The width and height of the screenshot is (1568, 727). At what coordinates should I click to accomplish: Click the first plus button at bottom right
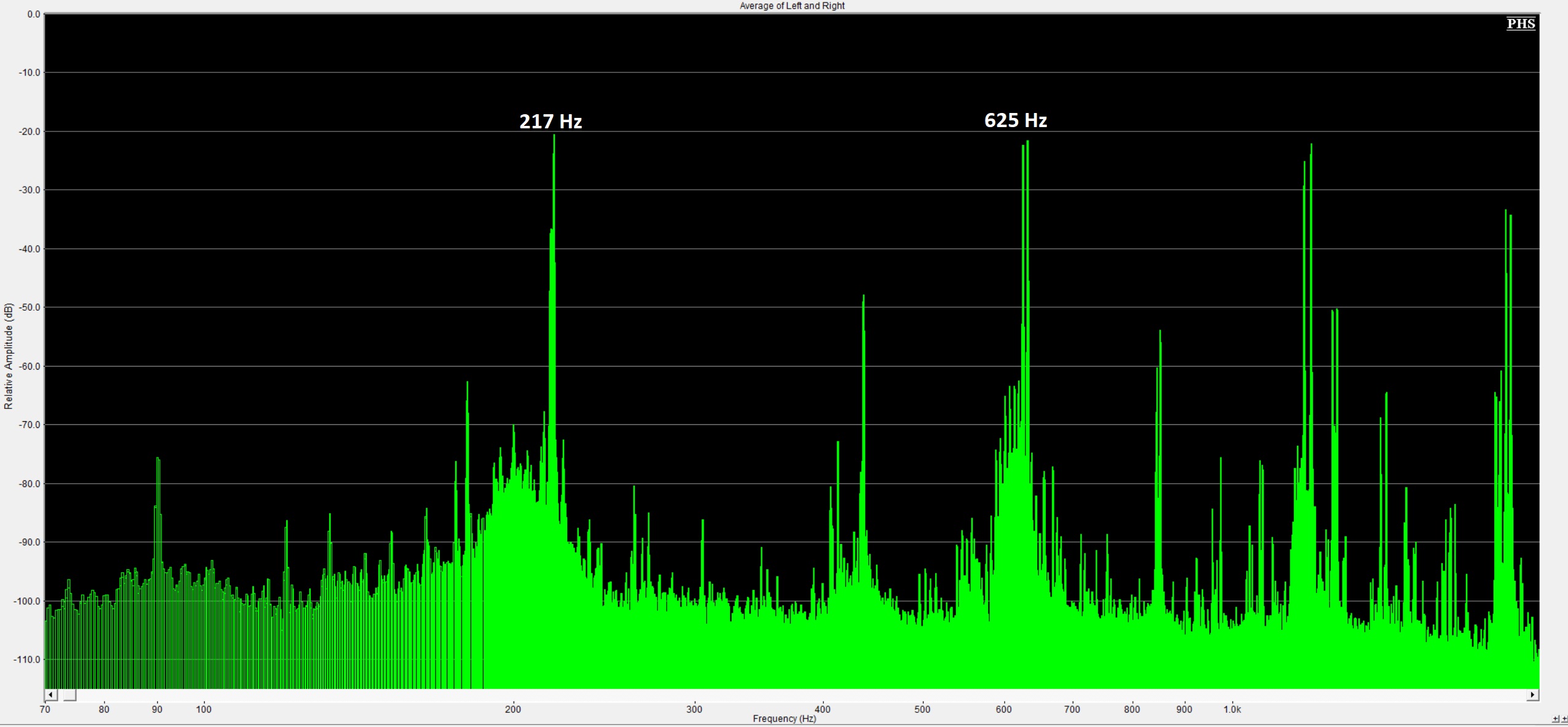[x=1556, y=719]
